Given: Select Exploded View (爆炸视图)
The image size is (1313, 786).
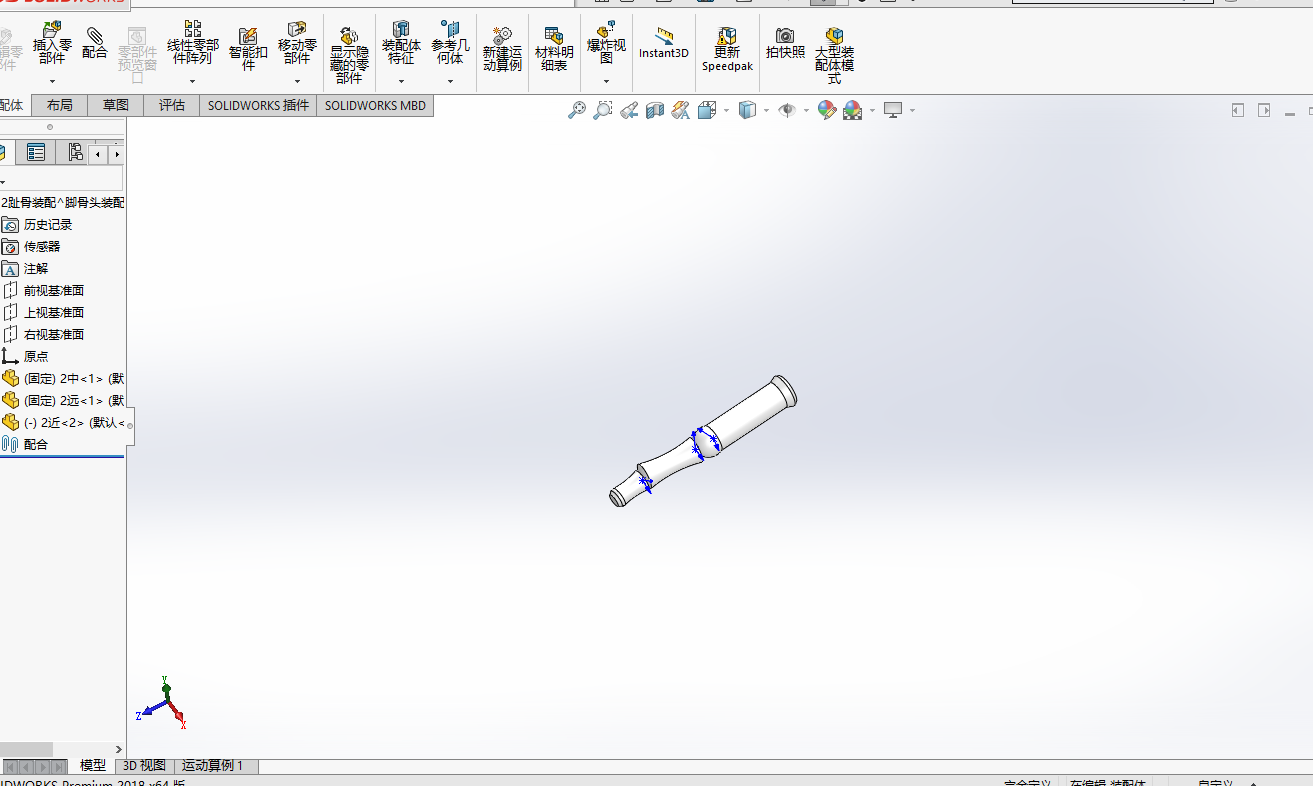Looking at the screenshot, I should click(x=606, y=44).
